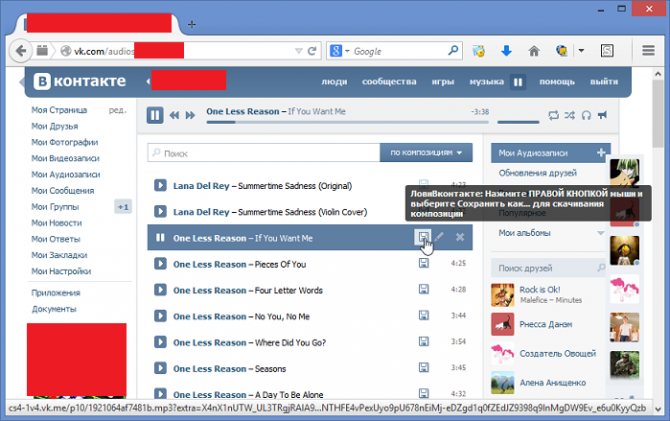Screen dimensions: 670x421
Task: Click the save icon for No You, No Me
Action: tap(423, 315)
